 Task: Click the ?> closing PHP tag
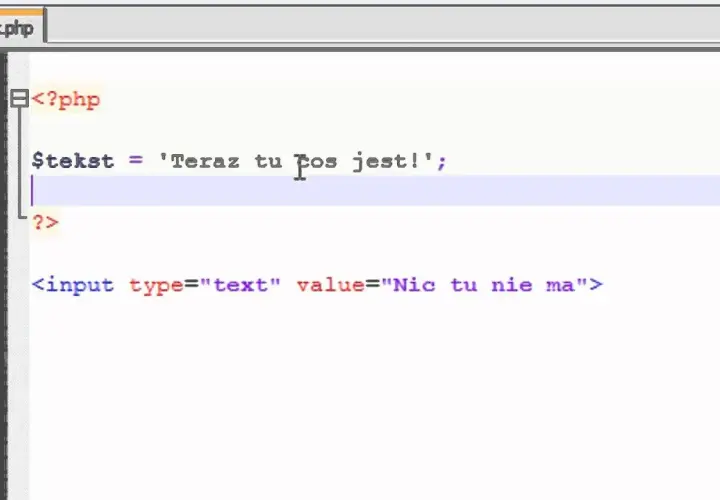[45, 223]
